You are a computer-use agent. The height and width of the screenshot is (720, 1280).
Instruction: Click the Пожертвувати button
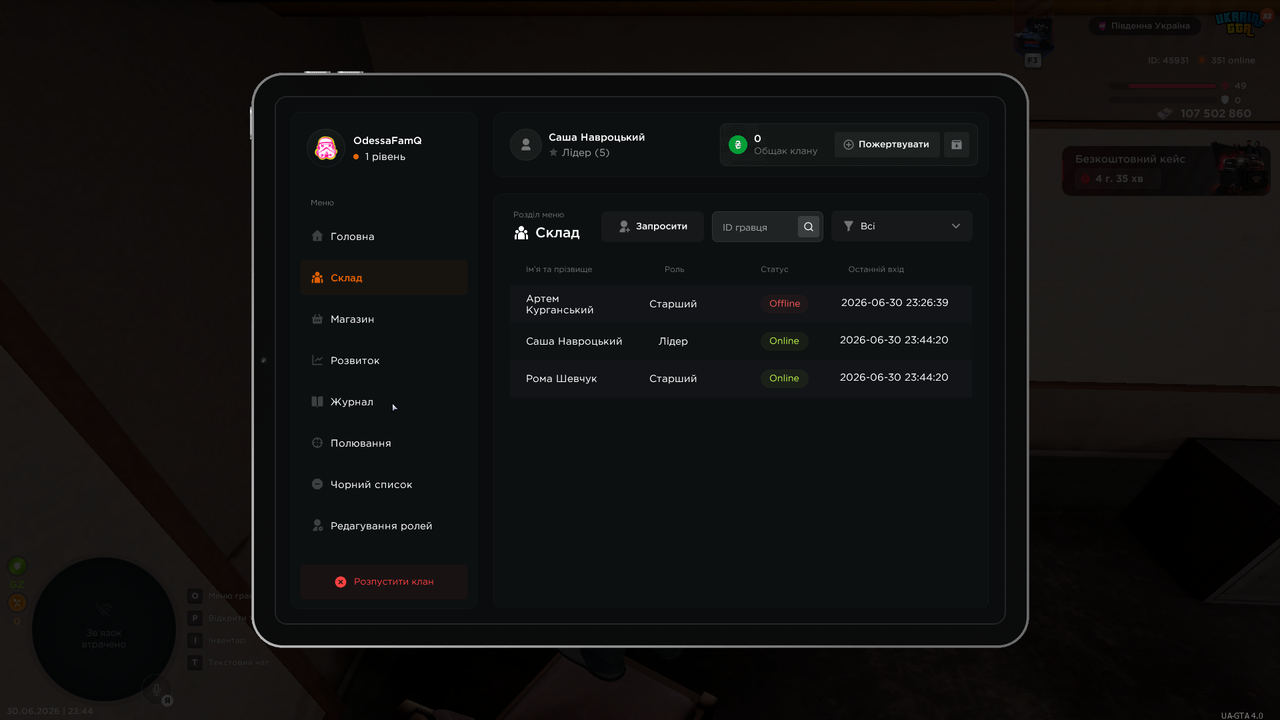click(x=887, y=145)
